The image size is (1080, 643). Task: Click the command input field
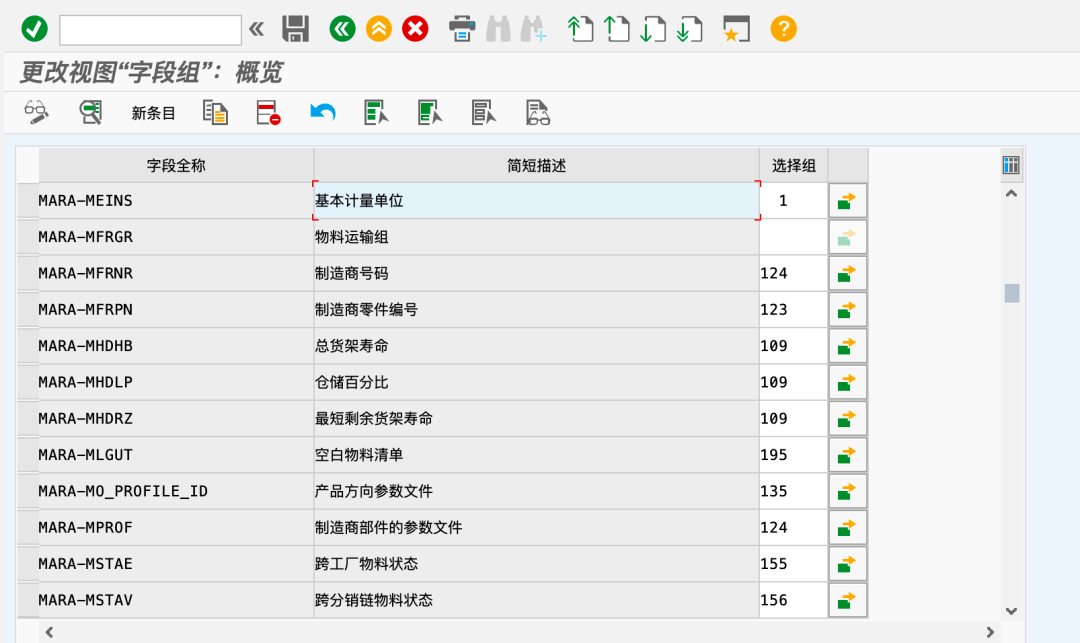pos(150,30)
